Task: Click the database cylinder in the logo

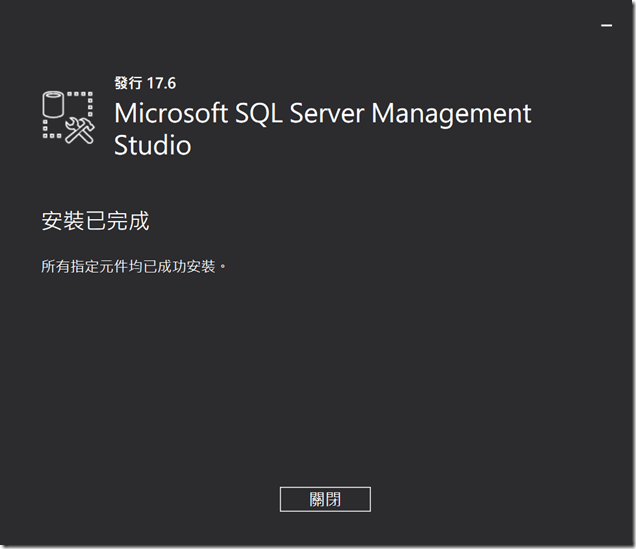Action: click(x=53, y=104)
